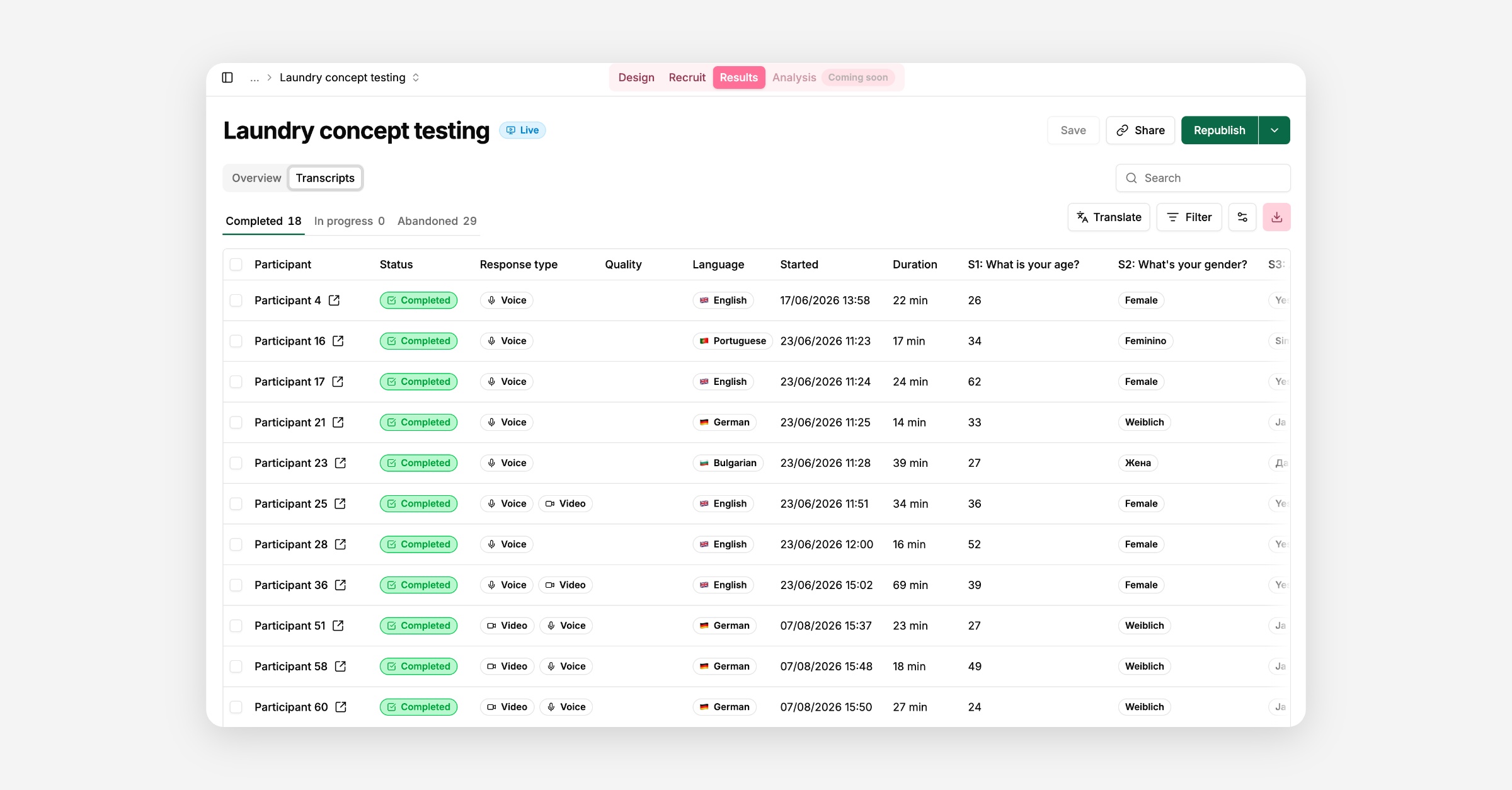Go to the Design stage
1512x790 pixels.
pos(636,77)
